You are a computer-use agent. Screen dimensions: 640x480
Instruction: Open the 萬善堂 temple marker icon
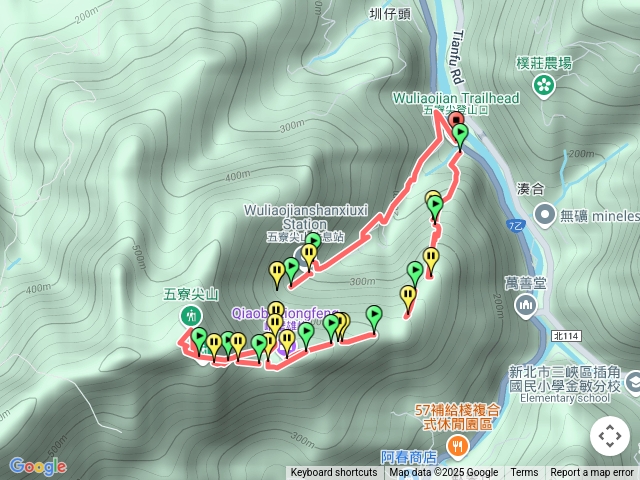click(526, 306)
